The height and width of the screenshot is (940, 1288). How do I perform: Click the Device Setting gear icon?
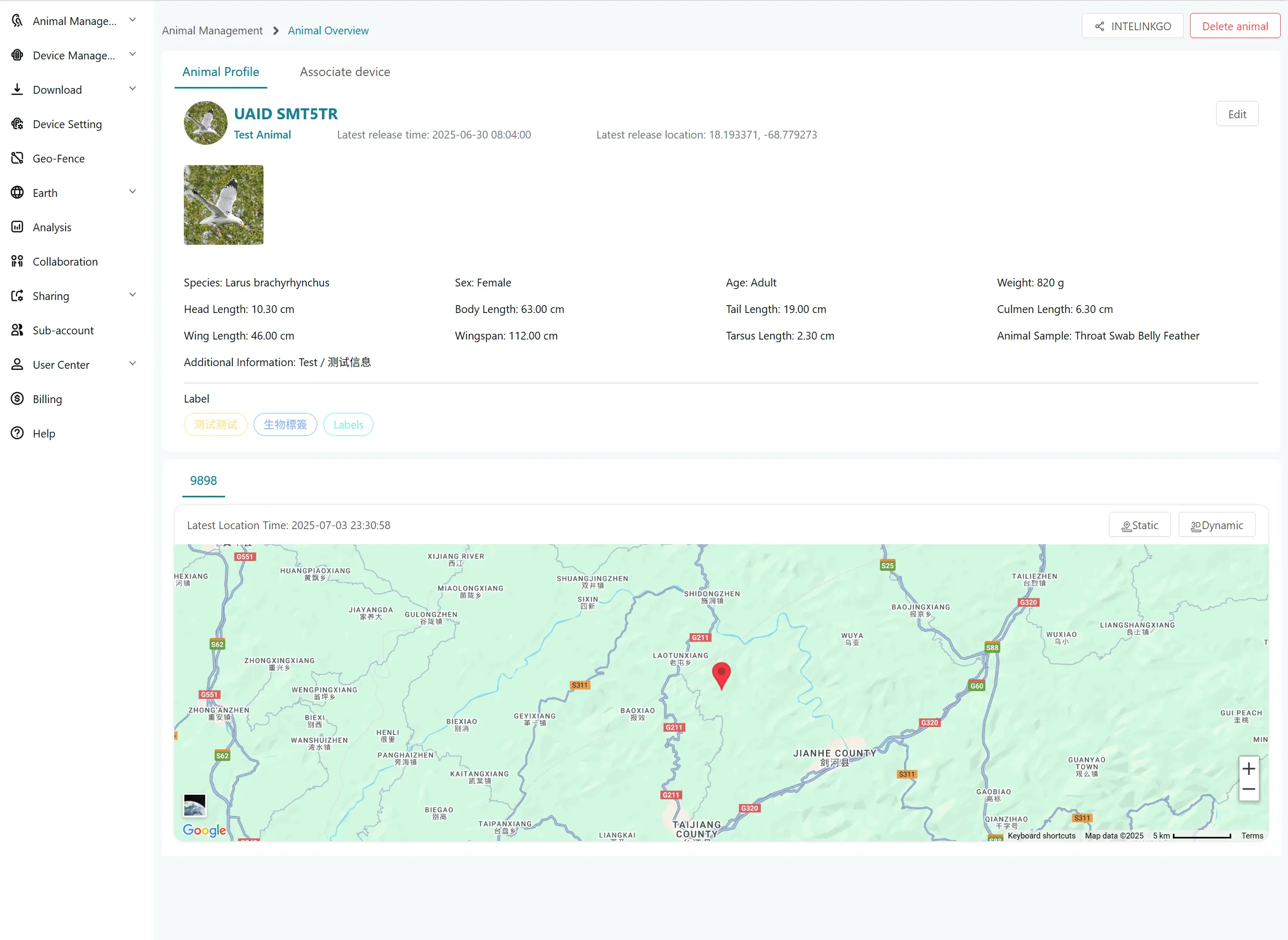coord(17,124)
